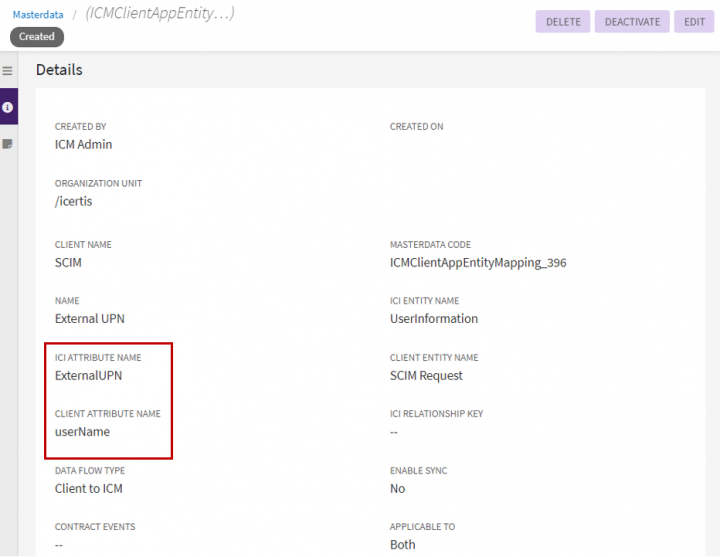Click the Masterdata breadcrumb link
This screenshot has height=557, width=720.
click(x=37, y=15)
